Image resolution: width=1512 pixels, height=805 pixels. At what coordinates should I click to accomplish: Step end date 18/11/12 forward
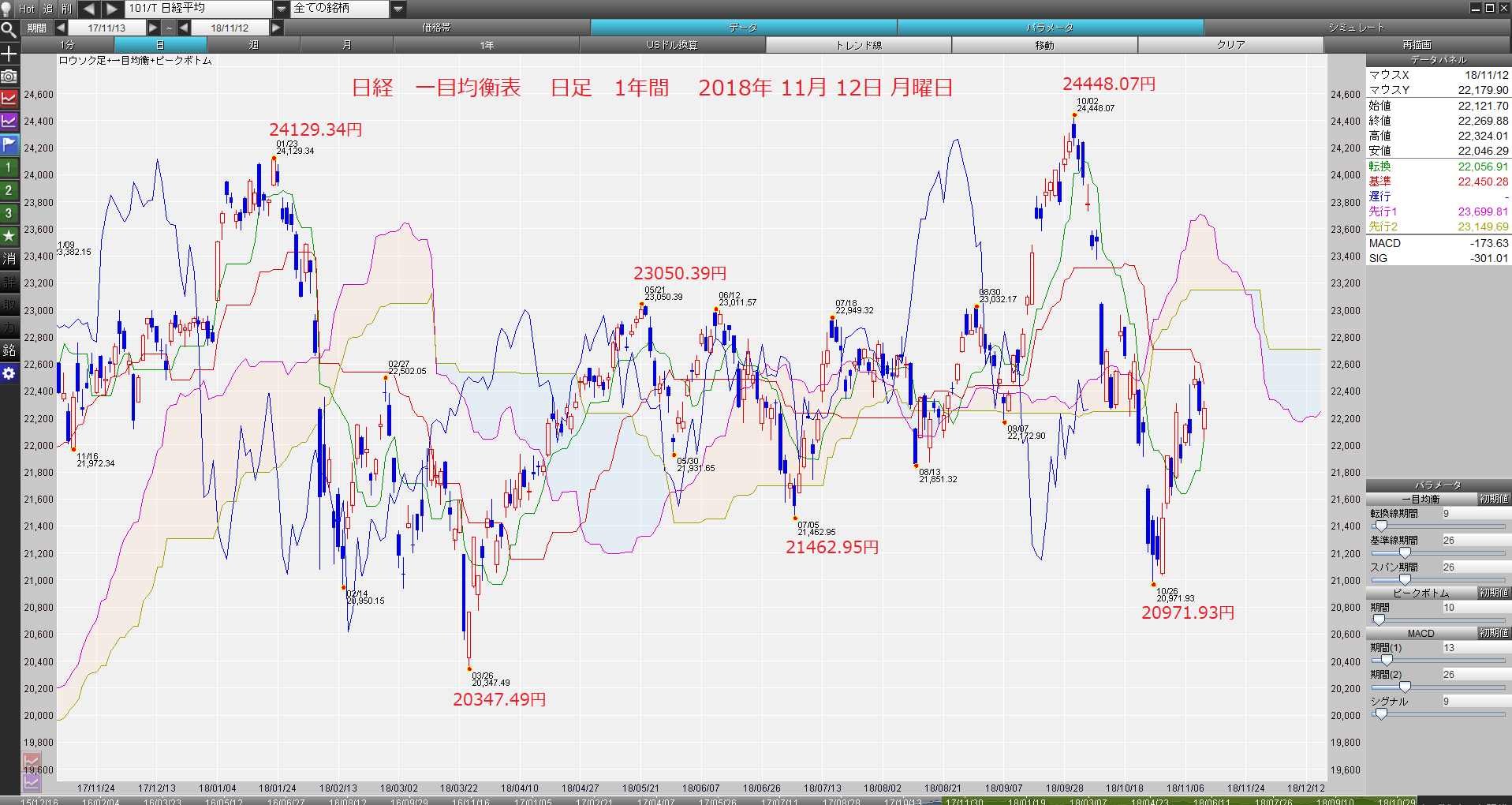coord(276,28)
